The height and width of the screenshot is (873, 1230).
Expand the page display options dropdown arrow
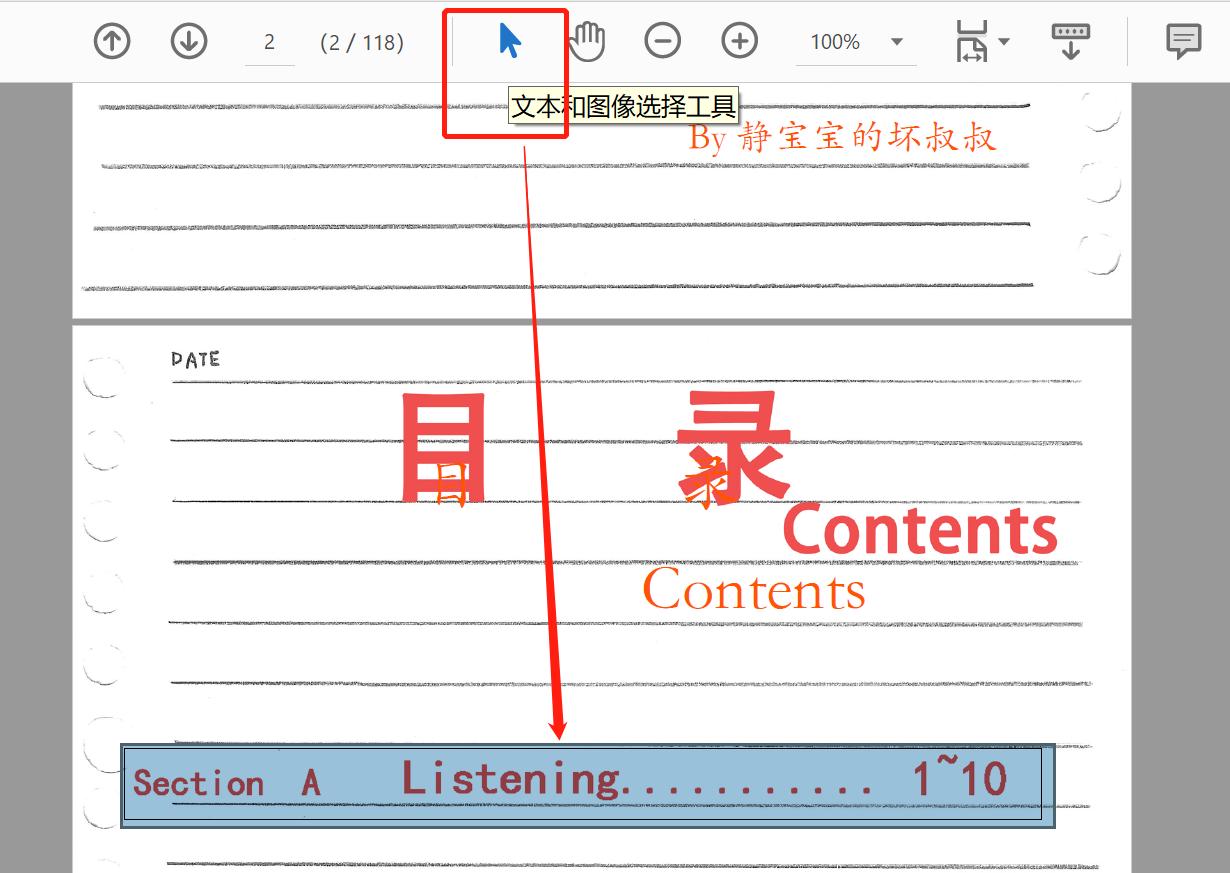1003,40
